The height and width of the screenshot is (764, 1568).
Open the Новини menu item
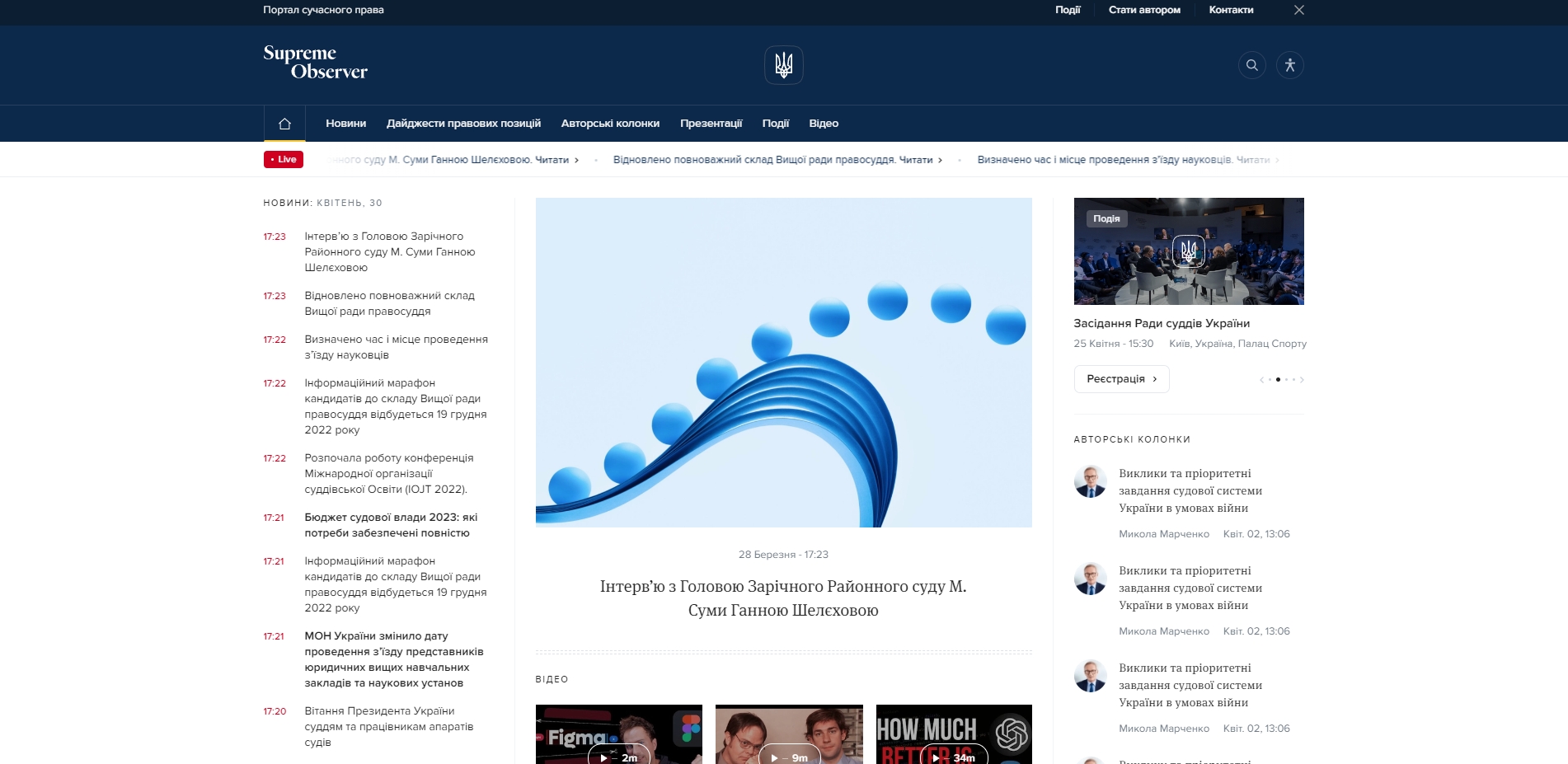coord(345,124)
